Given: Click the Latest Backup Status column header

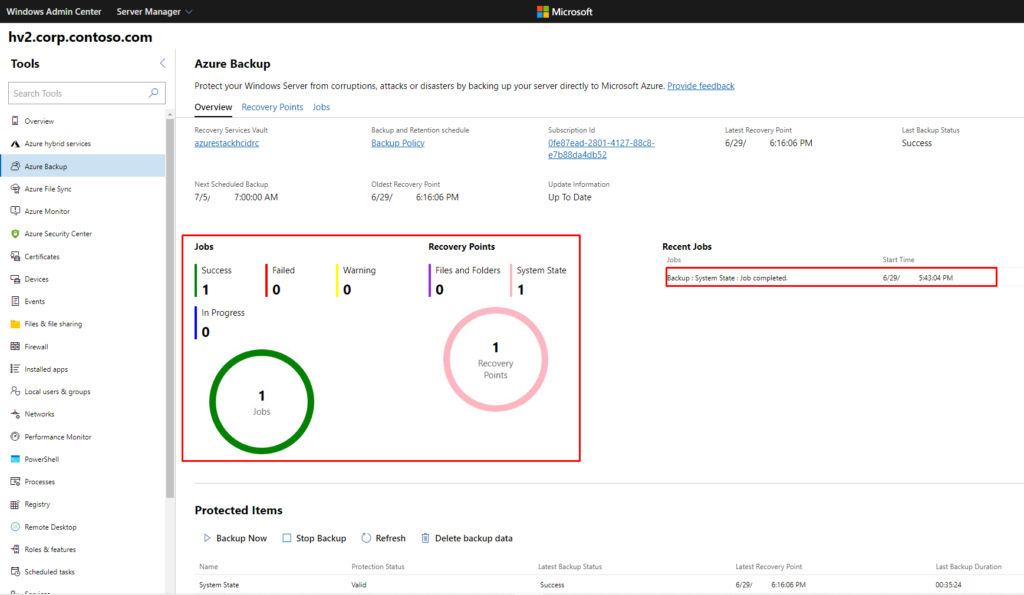Looking at the screenshot, I should pos(569,566).
